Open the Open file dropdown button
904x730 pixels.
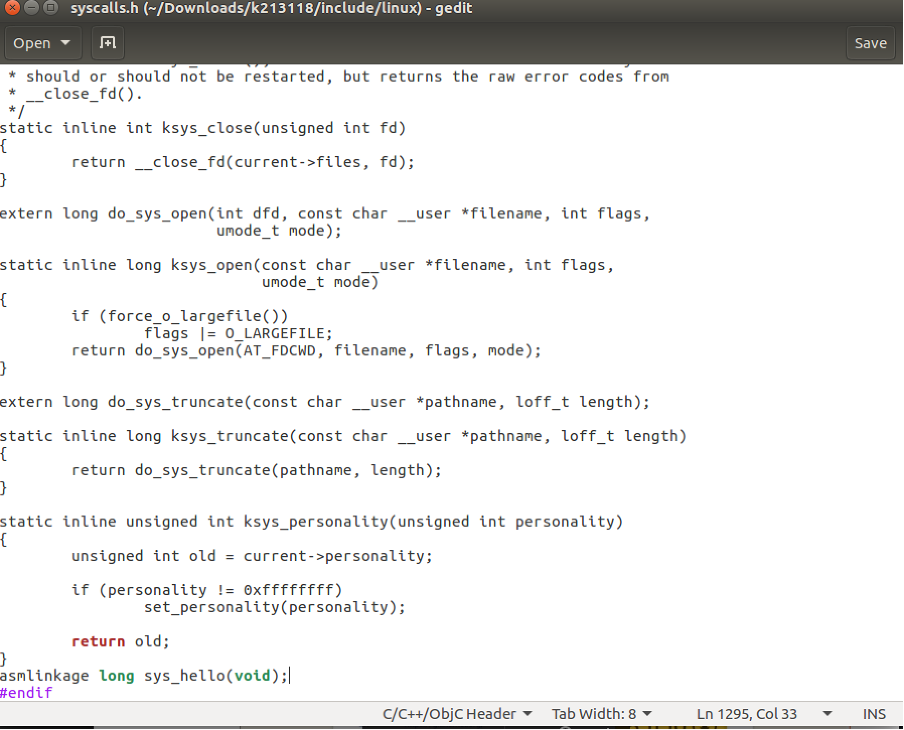(42, 43)
